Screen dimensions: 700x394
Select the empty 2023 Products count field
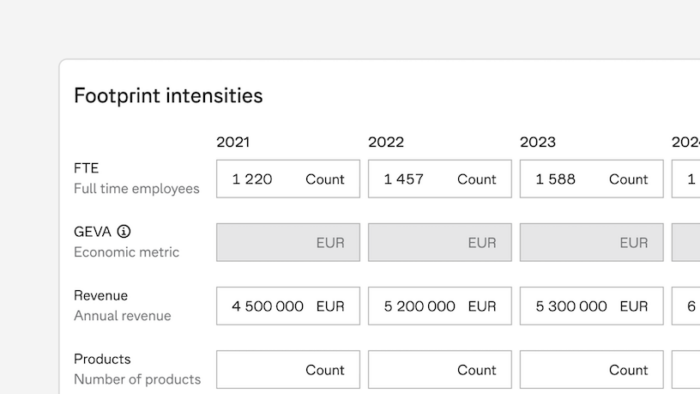pyautogui.click(x=592, y=369)
